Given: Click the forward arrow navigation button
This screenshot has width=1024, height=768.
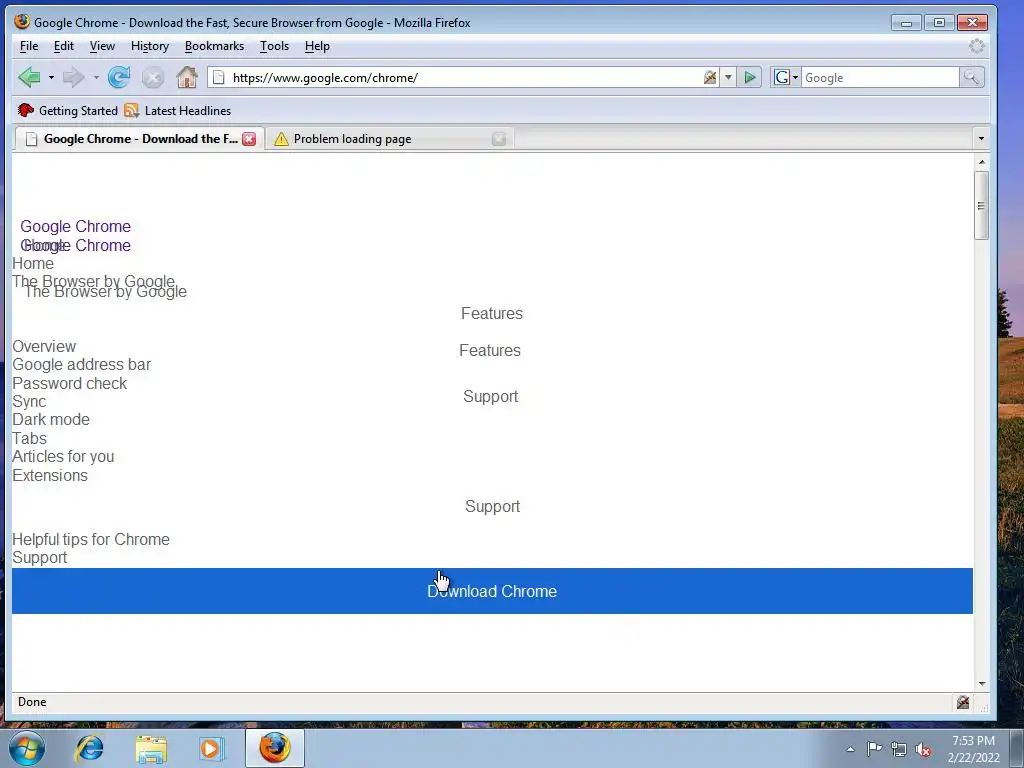Looking at the screenshot, I should [73, 77].
